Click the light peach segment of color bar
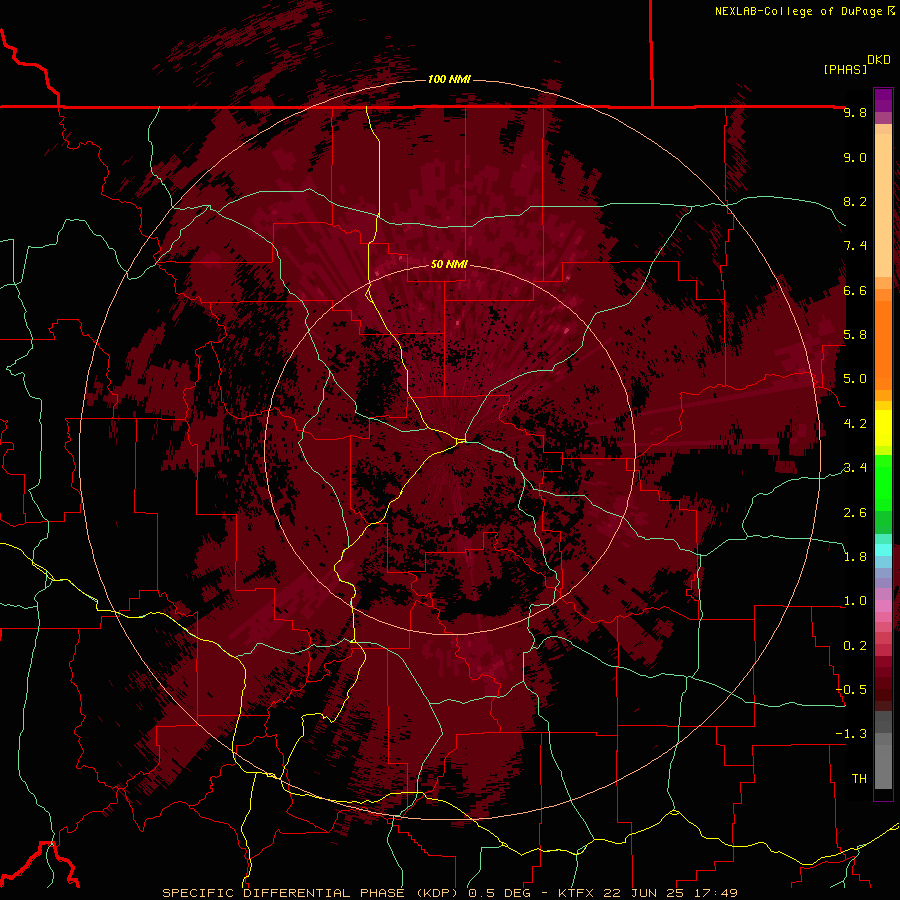 883,205
